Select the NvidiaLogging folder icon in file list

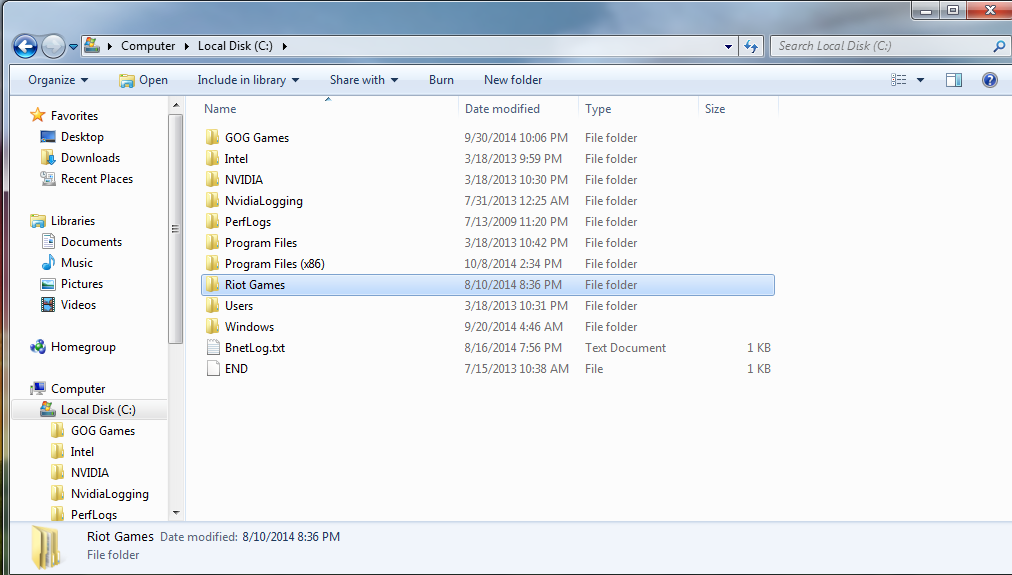coord(212,201)
